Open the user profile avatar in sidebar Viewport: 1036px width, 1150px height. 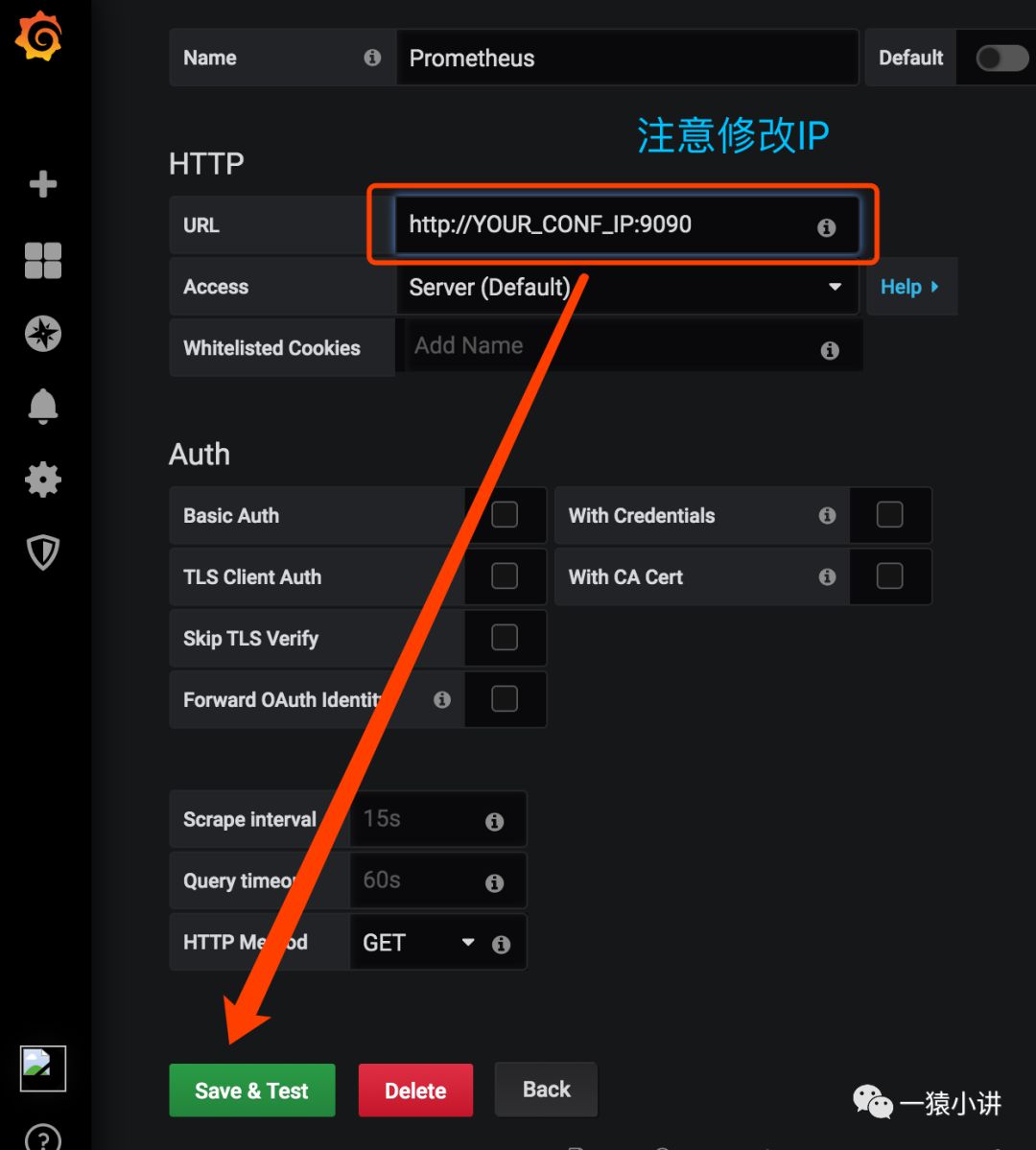coord(42,1068)
